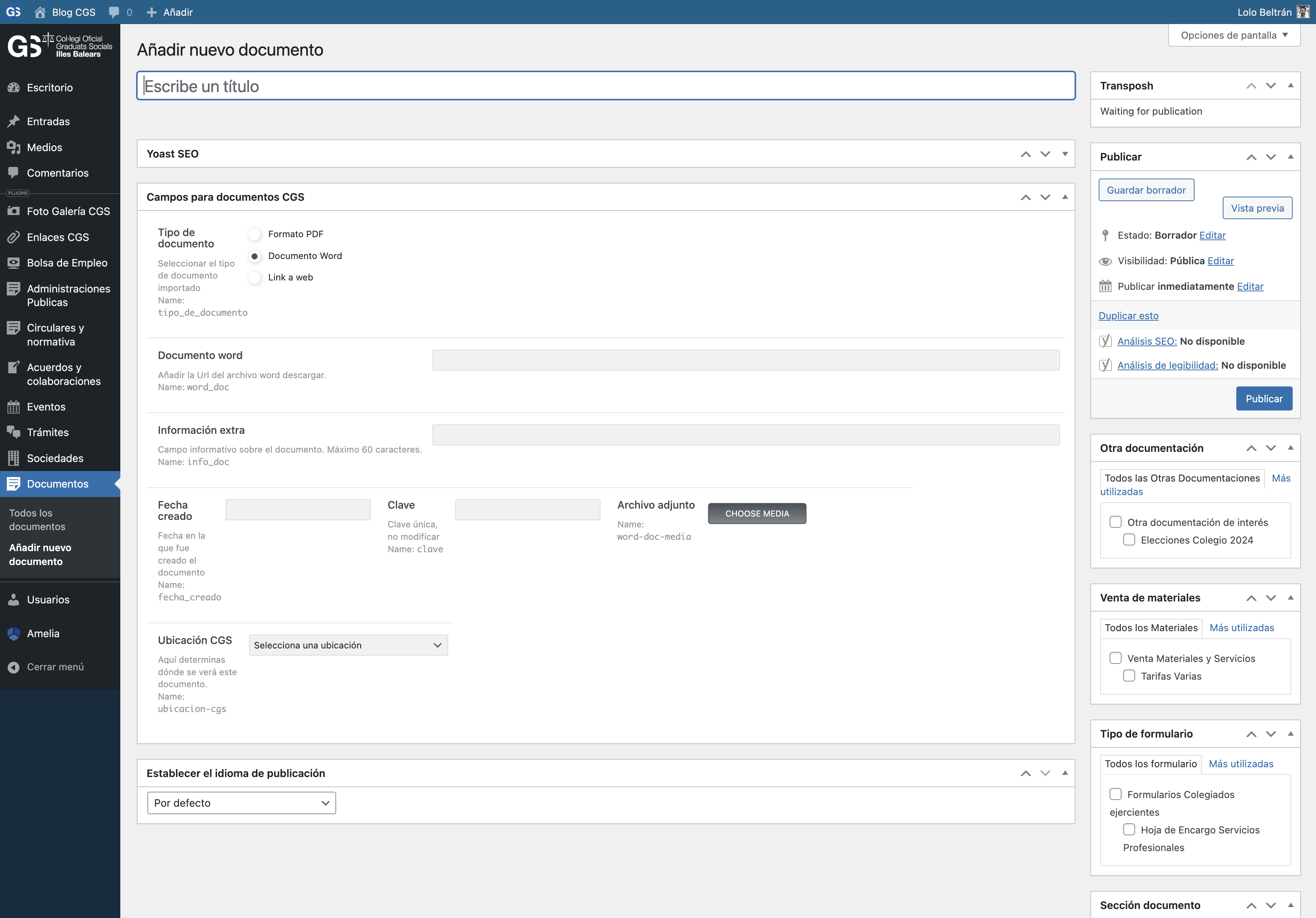Viewport: 1316px width, 918px height.
Task: Click the Entradas pin icon
Action: (x=14, y=121)
